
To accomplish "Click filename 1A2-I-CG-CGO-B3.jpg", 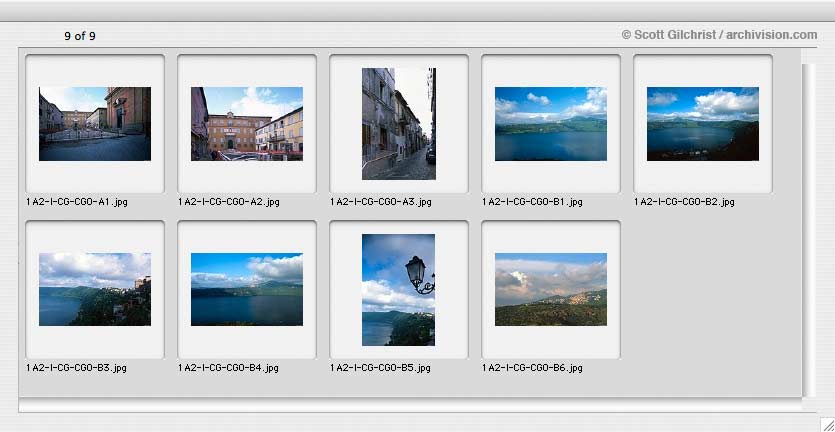I will 77,368.
